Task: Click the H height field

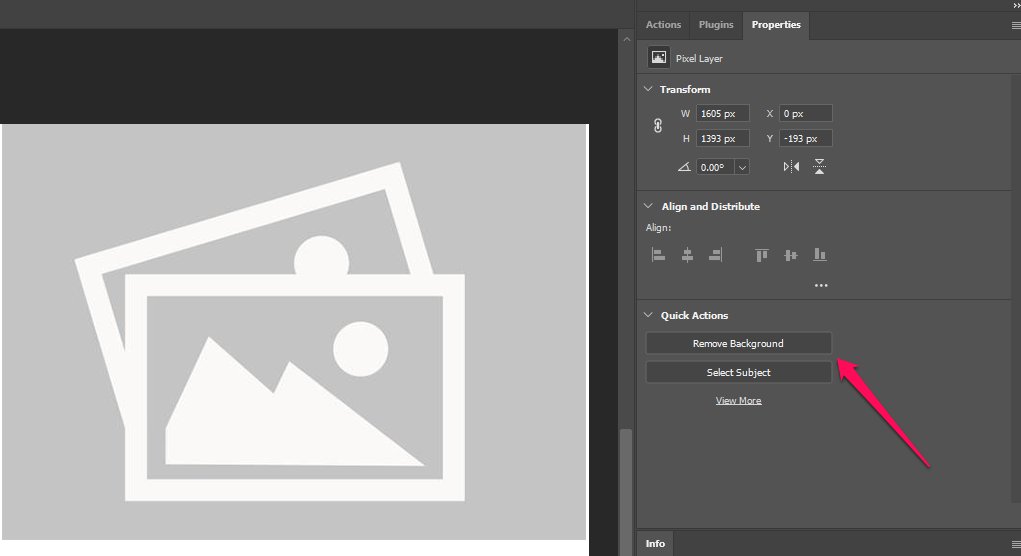Action: coord(722,138)
